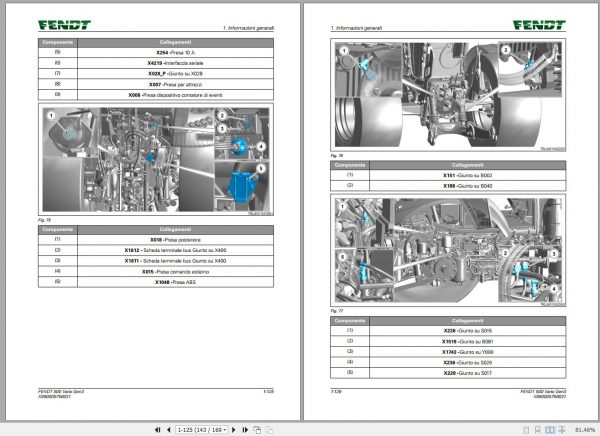Click row X294 Presa 10 A
This screenshot has width=600, height=436.
click(x=156, y=52)
